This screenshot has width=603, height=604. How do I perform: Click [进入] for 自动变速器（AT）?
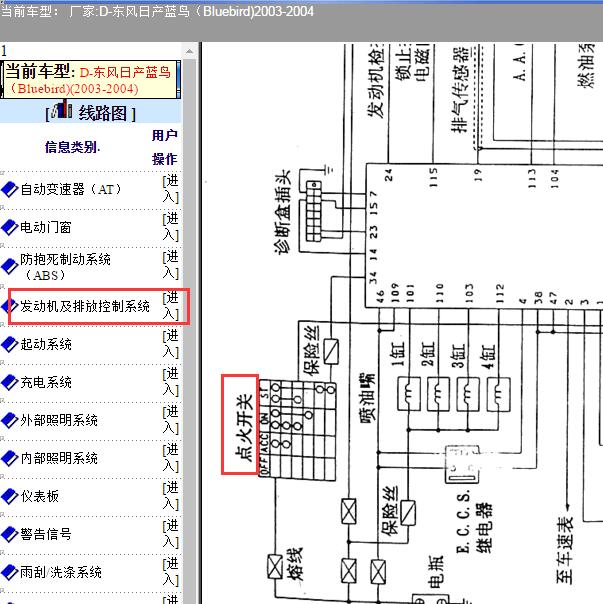[x=171, y=189]
